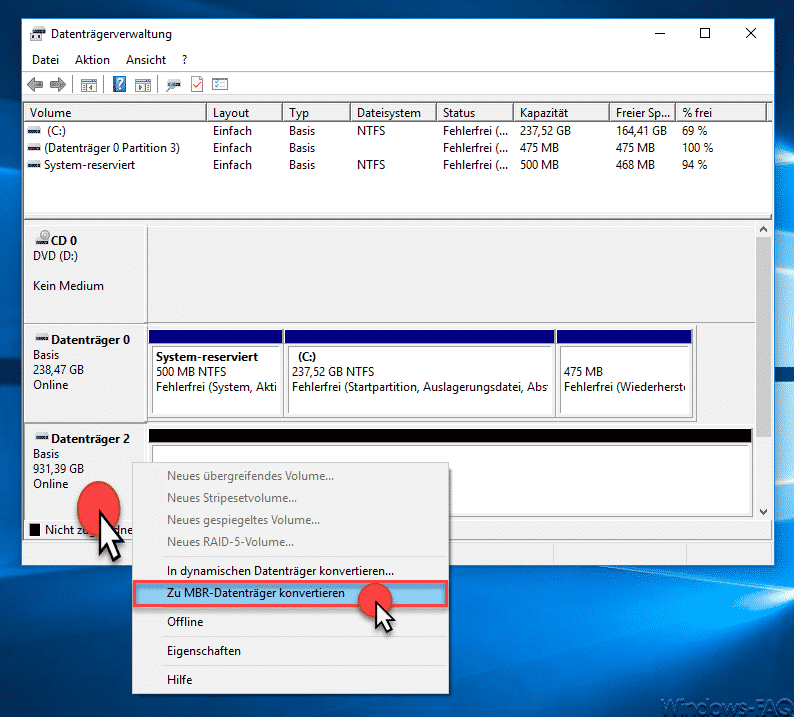Click the checkmark properties toolbar icon
The image size is (794, 717).
197,84
